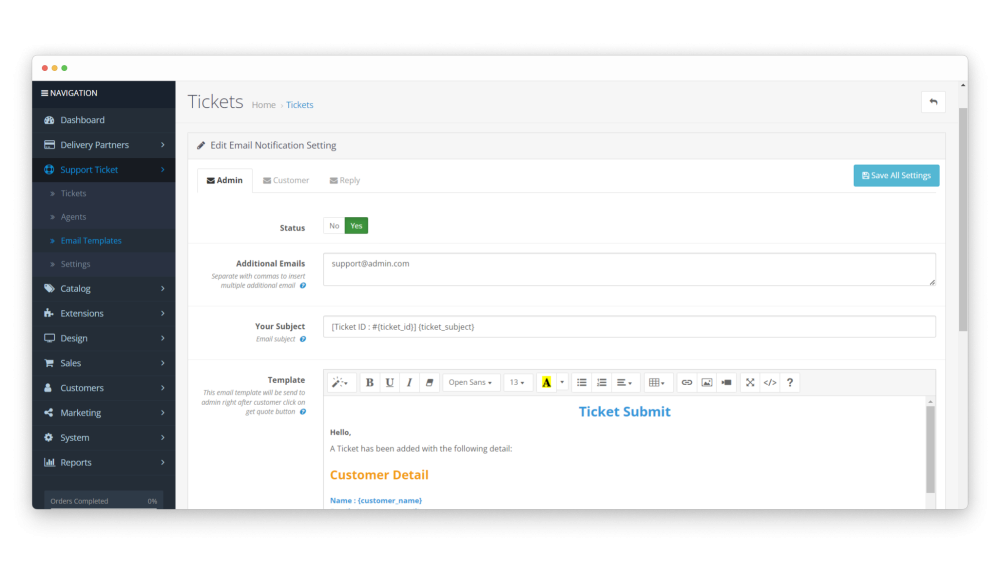Open the Home breadcrumb link
The image size is (1000, 585).
coord(263,105)
